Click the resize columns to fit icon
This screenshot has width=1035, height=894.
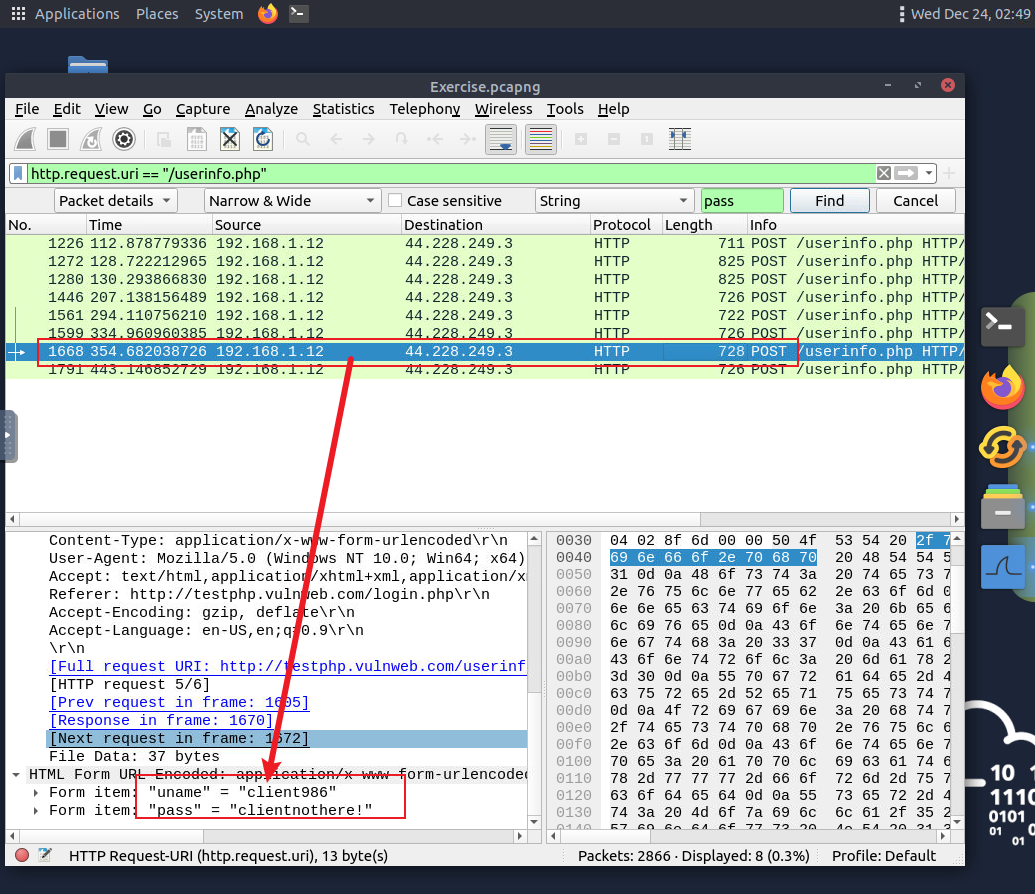(680, 139)
